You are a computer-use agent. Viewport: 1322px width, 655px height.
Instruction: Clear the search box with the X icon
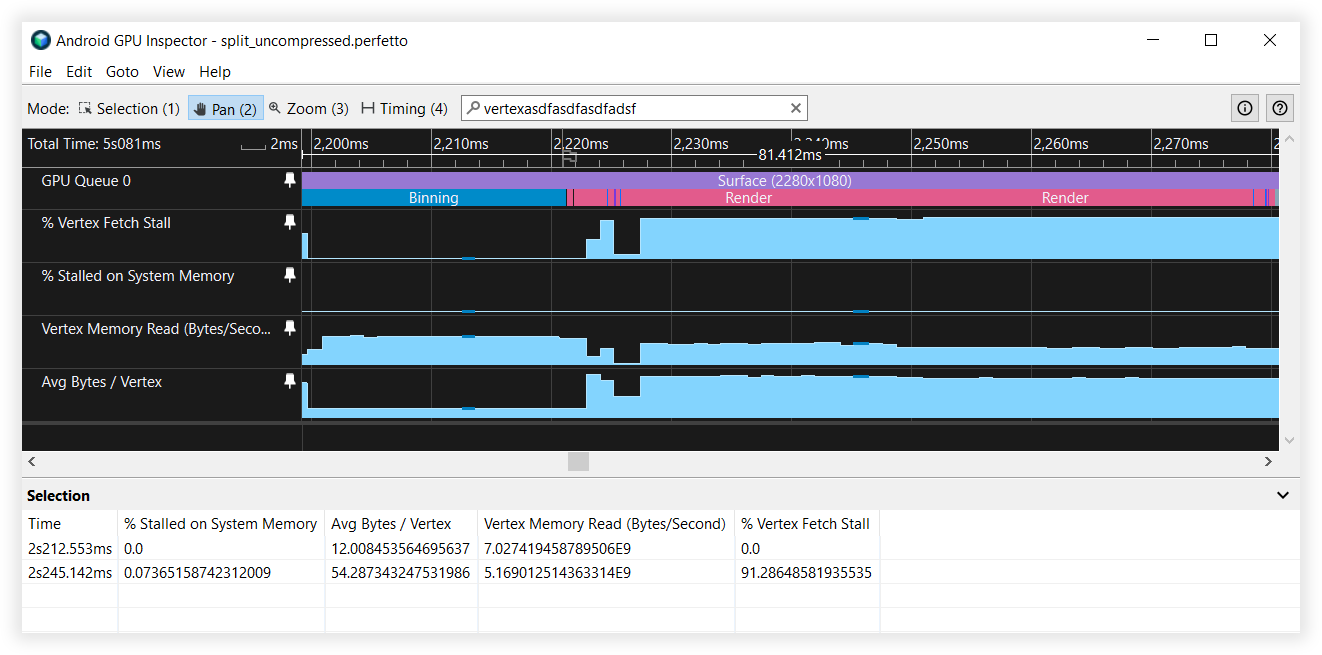tap(796, 107)
